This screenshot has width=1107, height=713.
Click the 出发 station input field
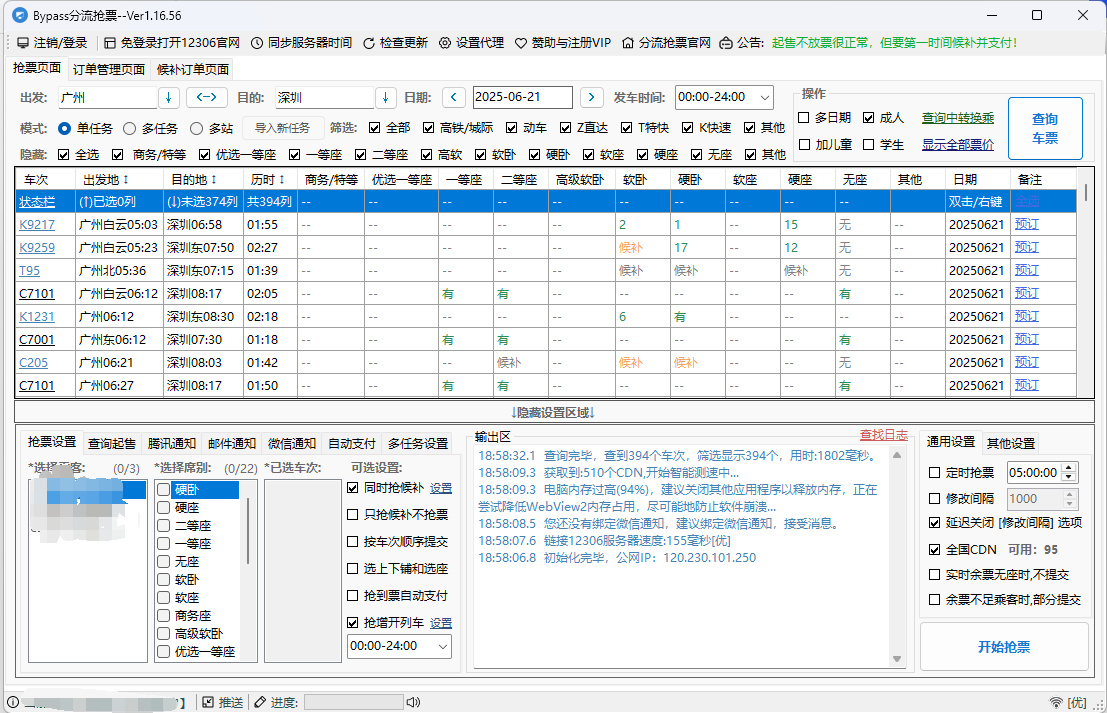(x=107, y=97)
